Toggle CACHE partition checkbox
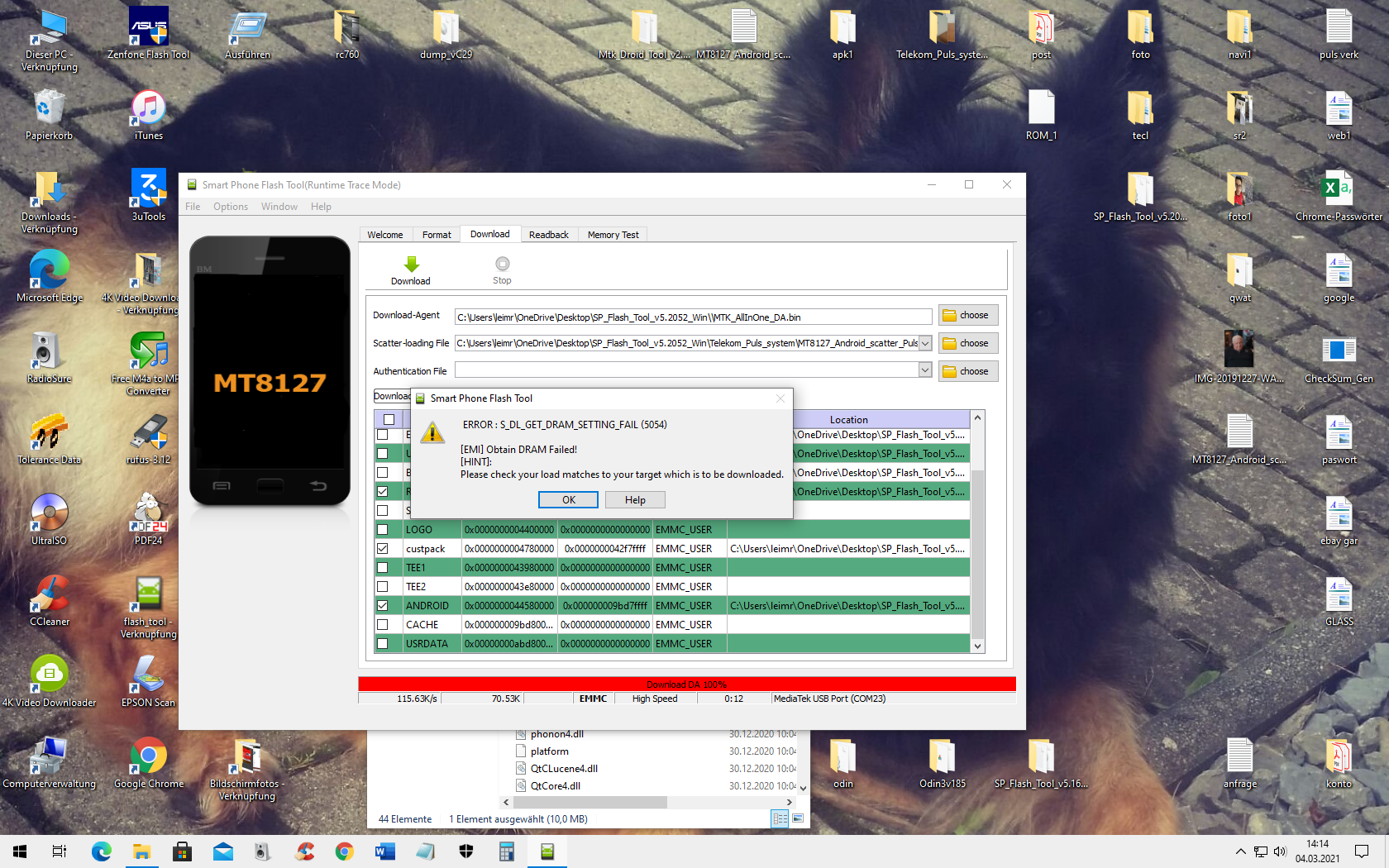 click(x=383, y=624)
